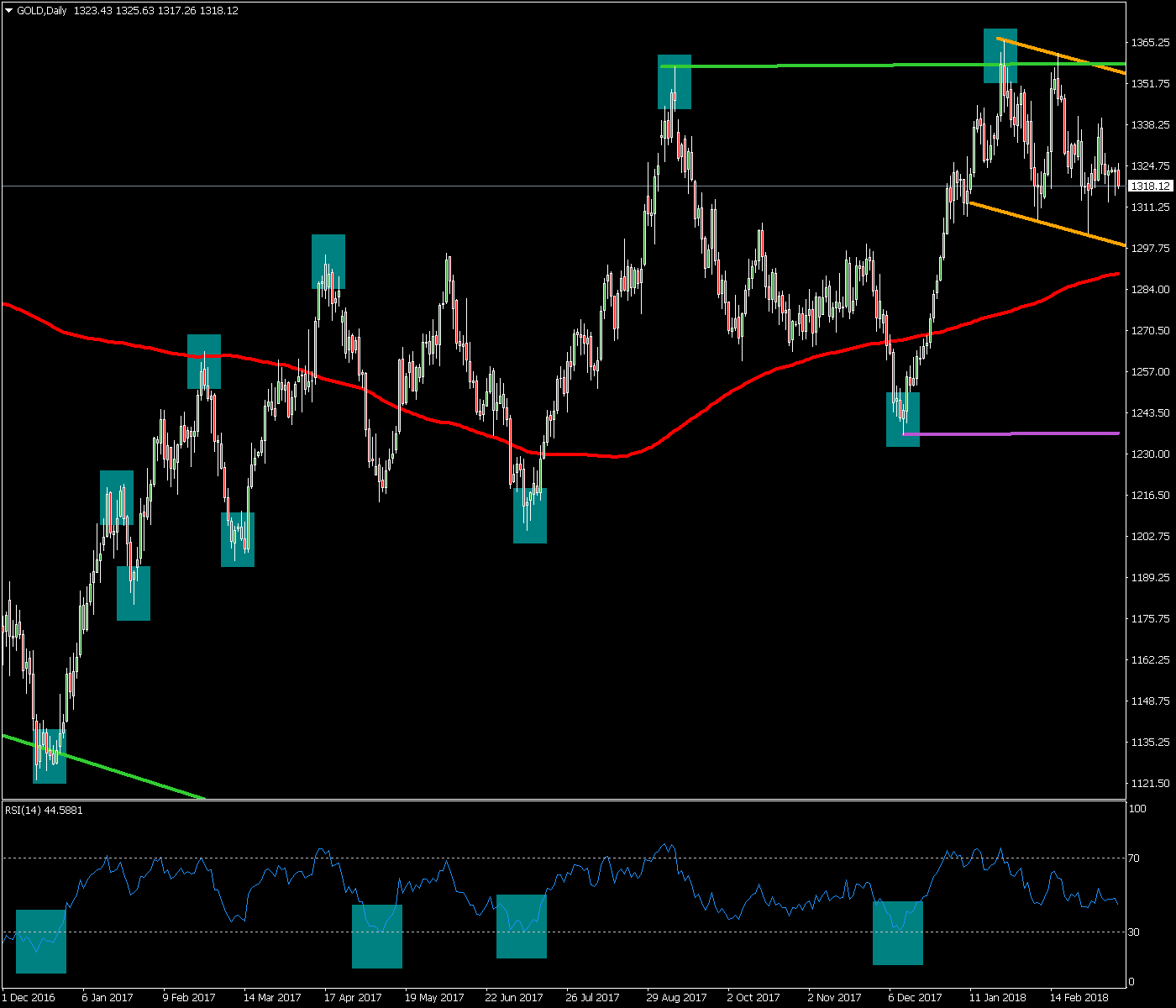Click the 1365.25 price axis label
This screenshot has width=1176, height=1008.
tap(1150, 42)
